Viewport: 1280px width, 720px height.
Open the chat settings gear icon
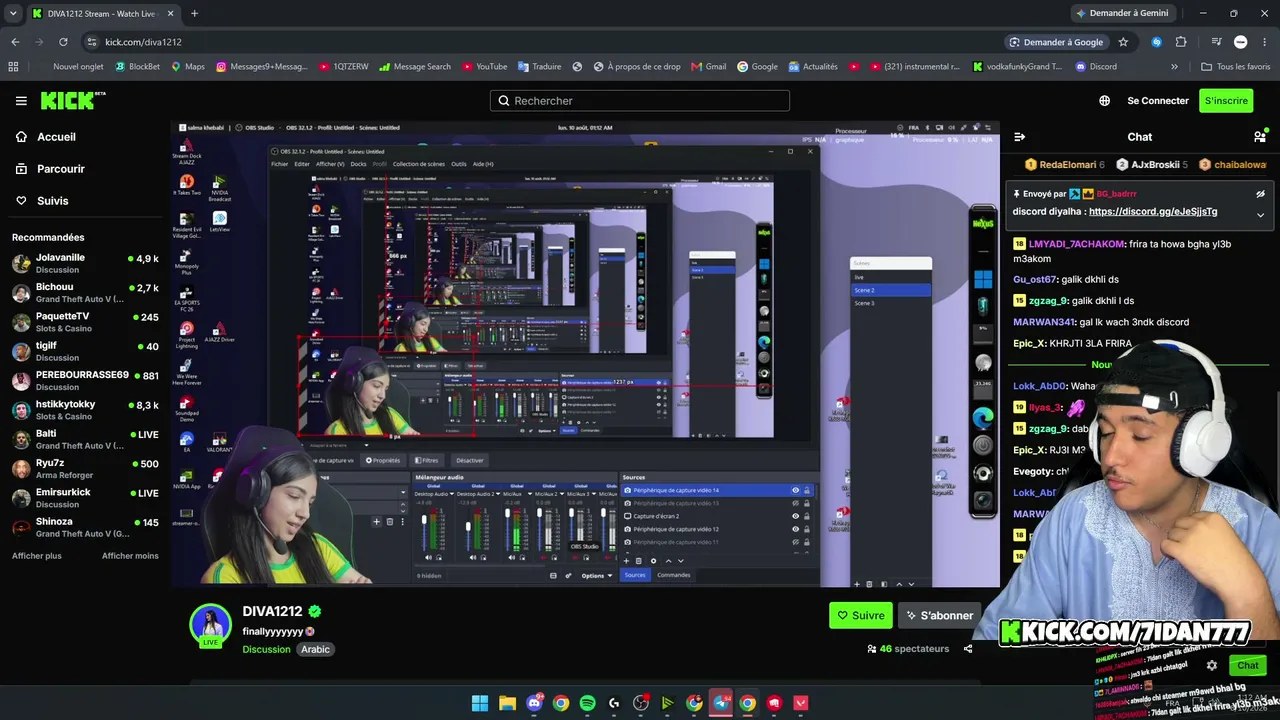tap(1212, 665)
